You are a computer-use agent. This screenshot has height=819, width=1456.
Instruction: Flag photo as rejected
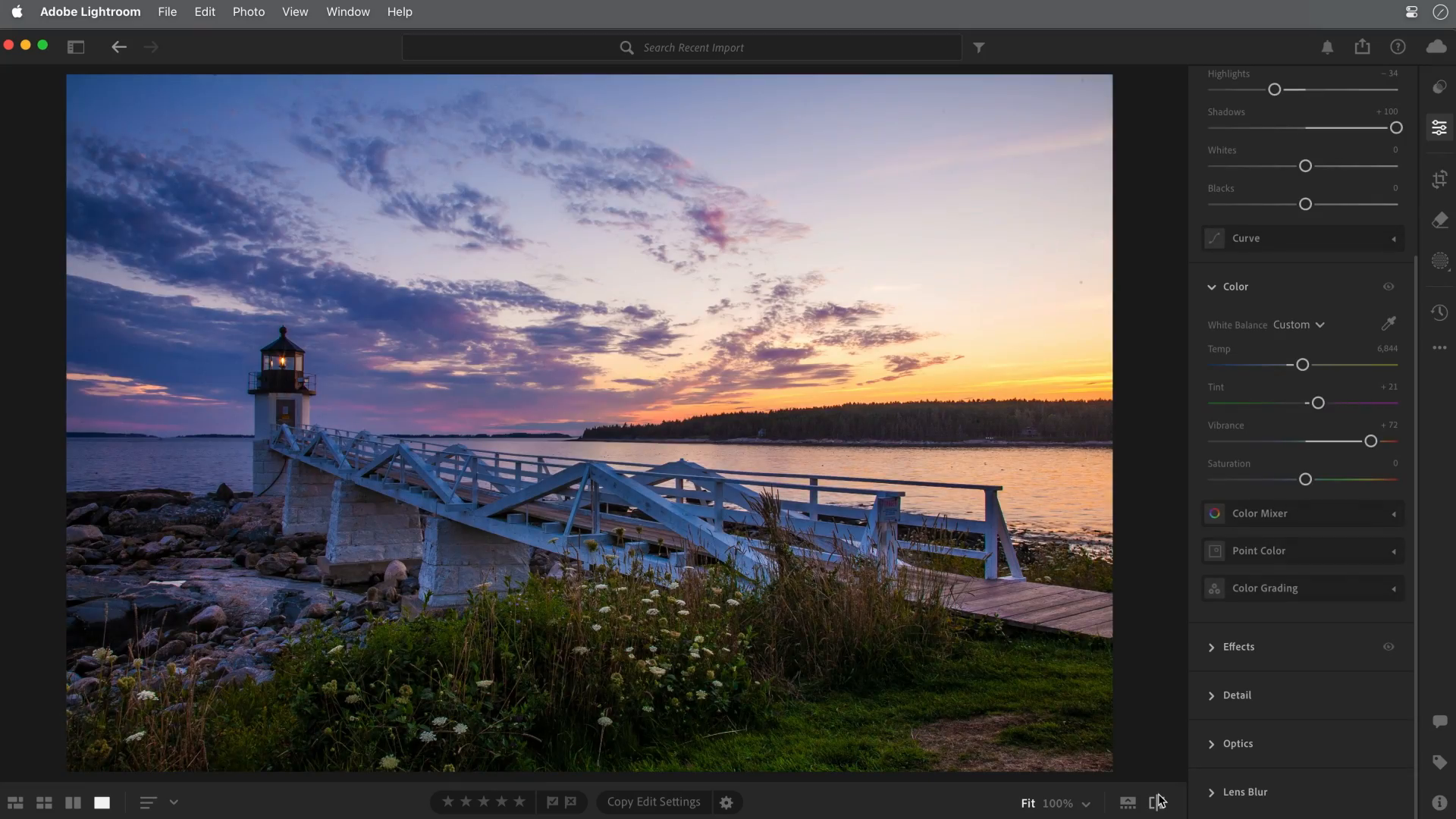pyautogui.click(x=570, y=802)
